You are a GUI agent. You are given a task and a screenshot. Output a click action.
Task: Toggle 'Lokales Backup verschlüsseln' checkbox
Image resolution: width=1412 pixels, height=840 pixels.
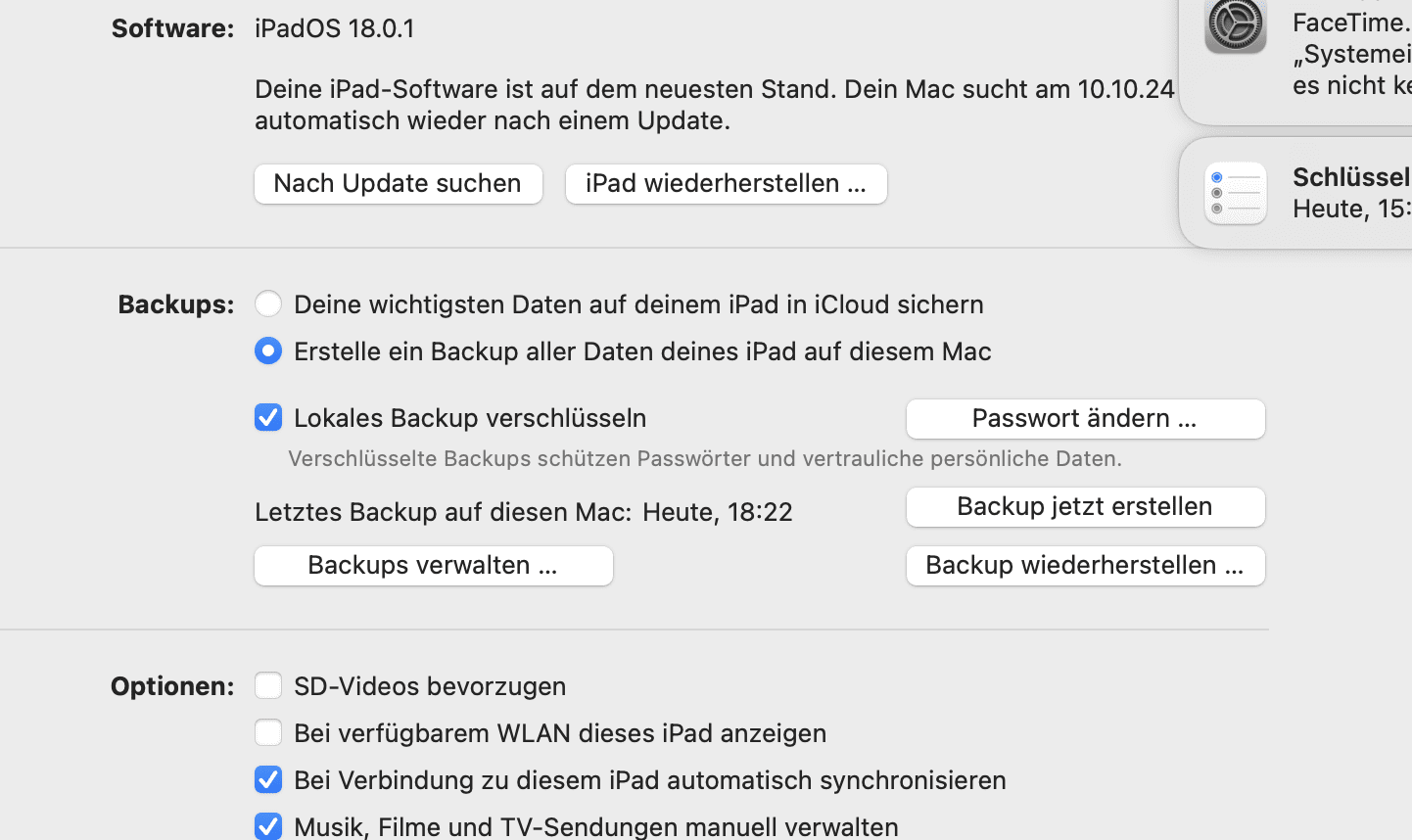[x=268, y=417]
